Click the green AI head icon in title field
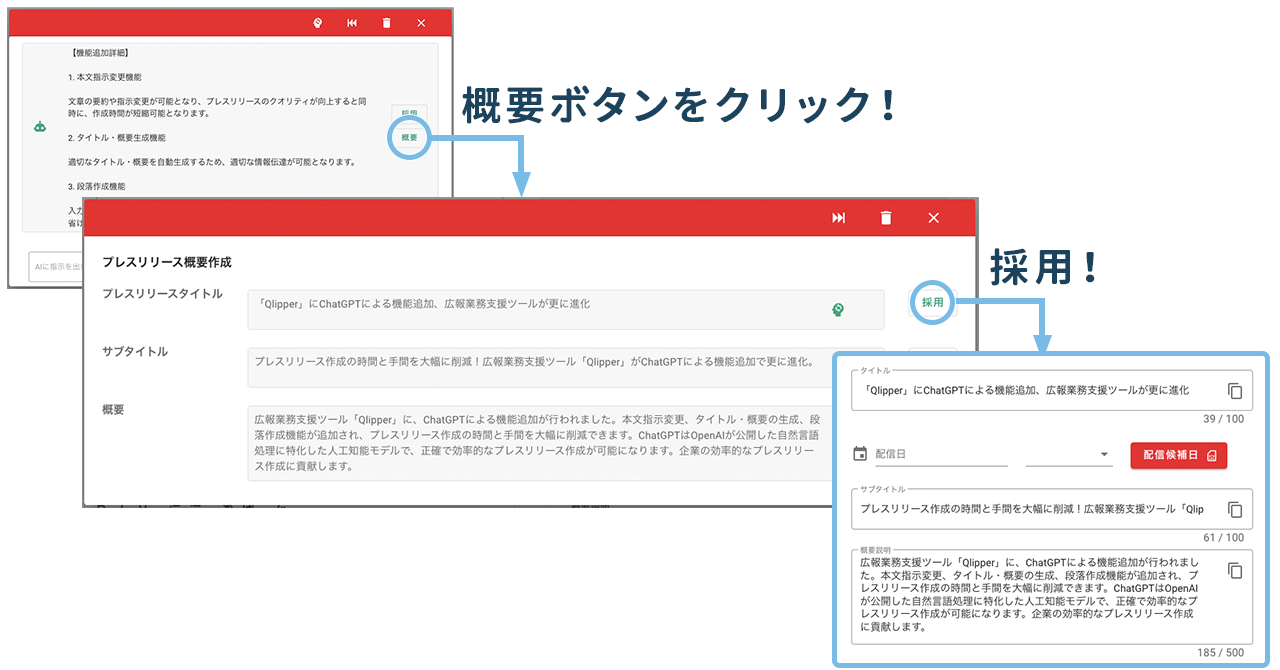The height and width of the screenshot is (670, 1280). tap(838, 310)
